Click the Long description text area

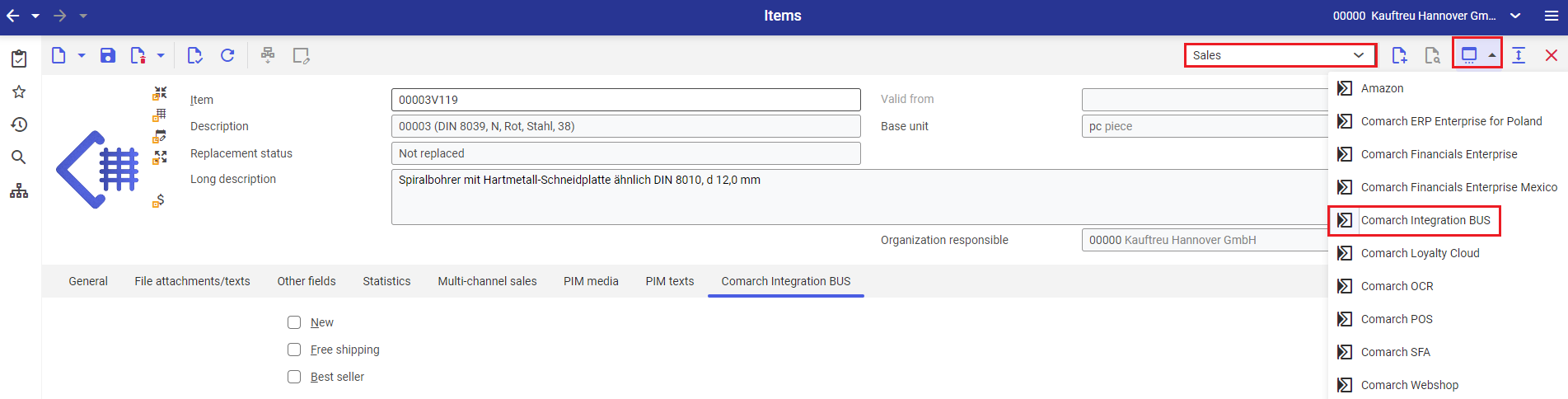coord(859,197)
